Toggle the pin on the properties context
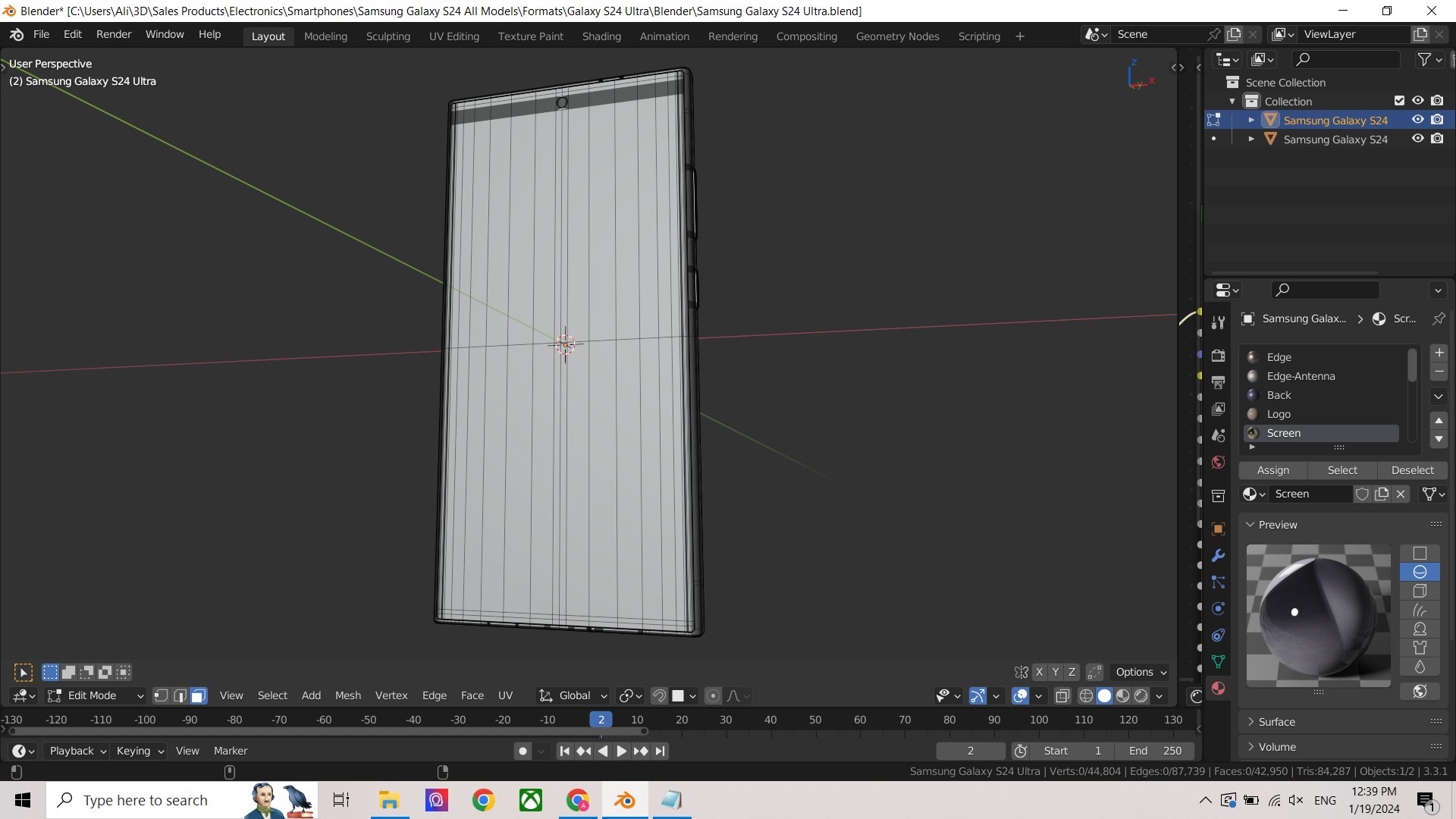Image resolution: width=1456 pixels, height=819 pixels. 1439,318
